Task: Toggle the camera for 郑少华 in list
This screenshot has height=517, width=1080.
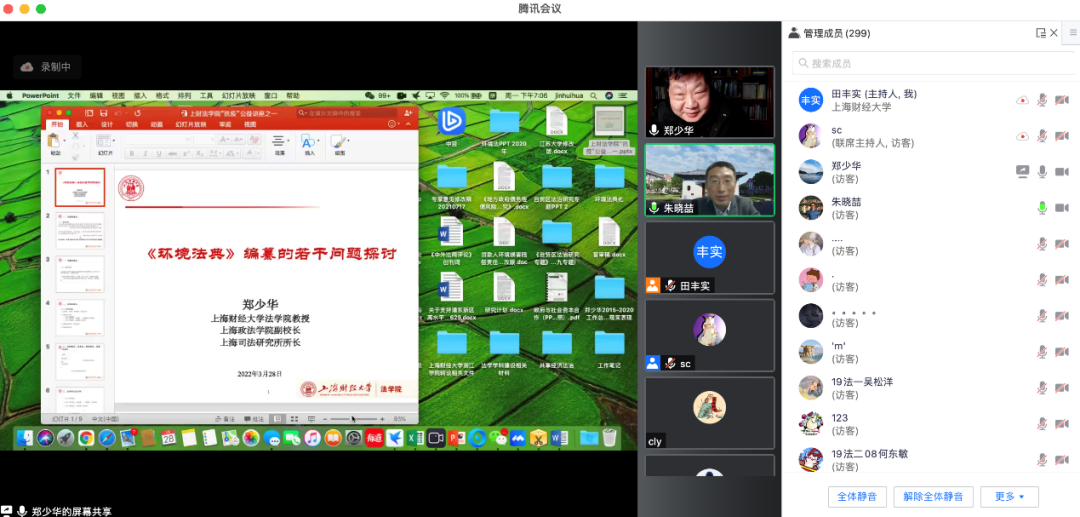Action: (1062, 172)
